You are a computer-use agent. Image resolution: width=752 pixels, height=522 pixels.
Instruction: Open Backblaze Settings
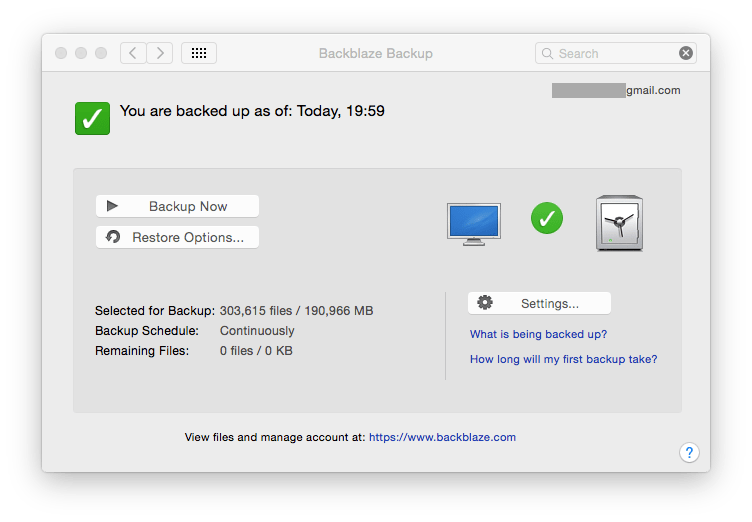(539, 303)
